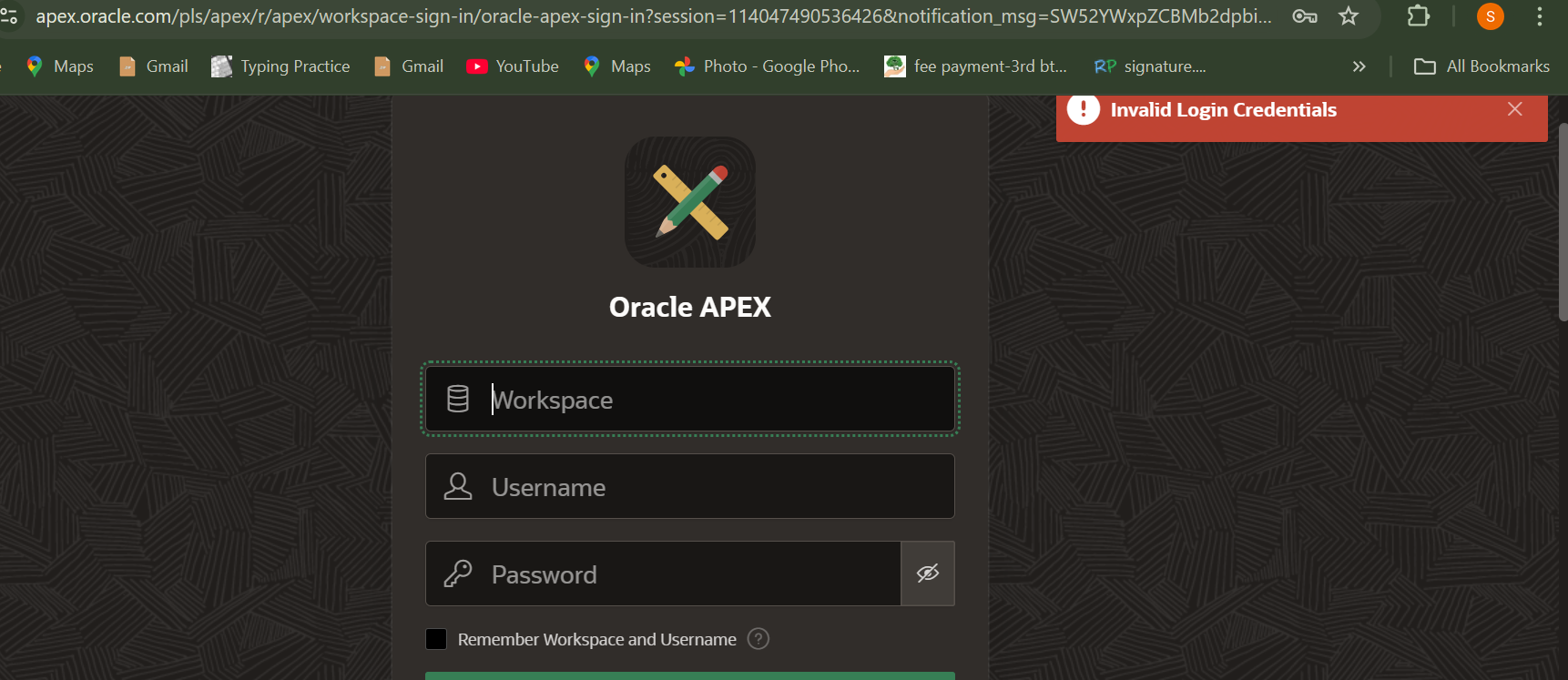
Task: Open the second Gmail bookmark
Action: 409,66
